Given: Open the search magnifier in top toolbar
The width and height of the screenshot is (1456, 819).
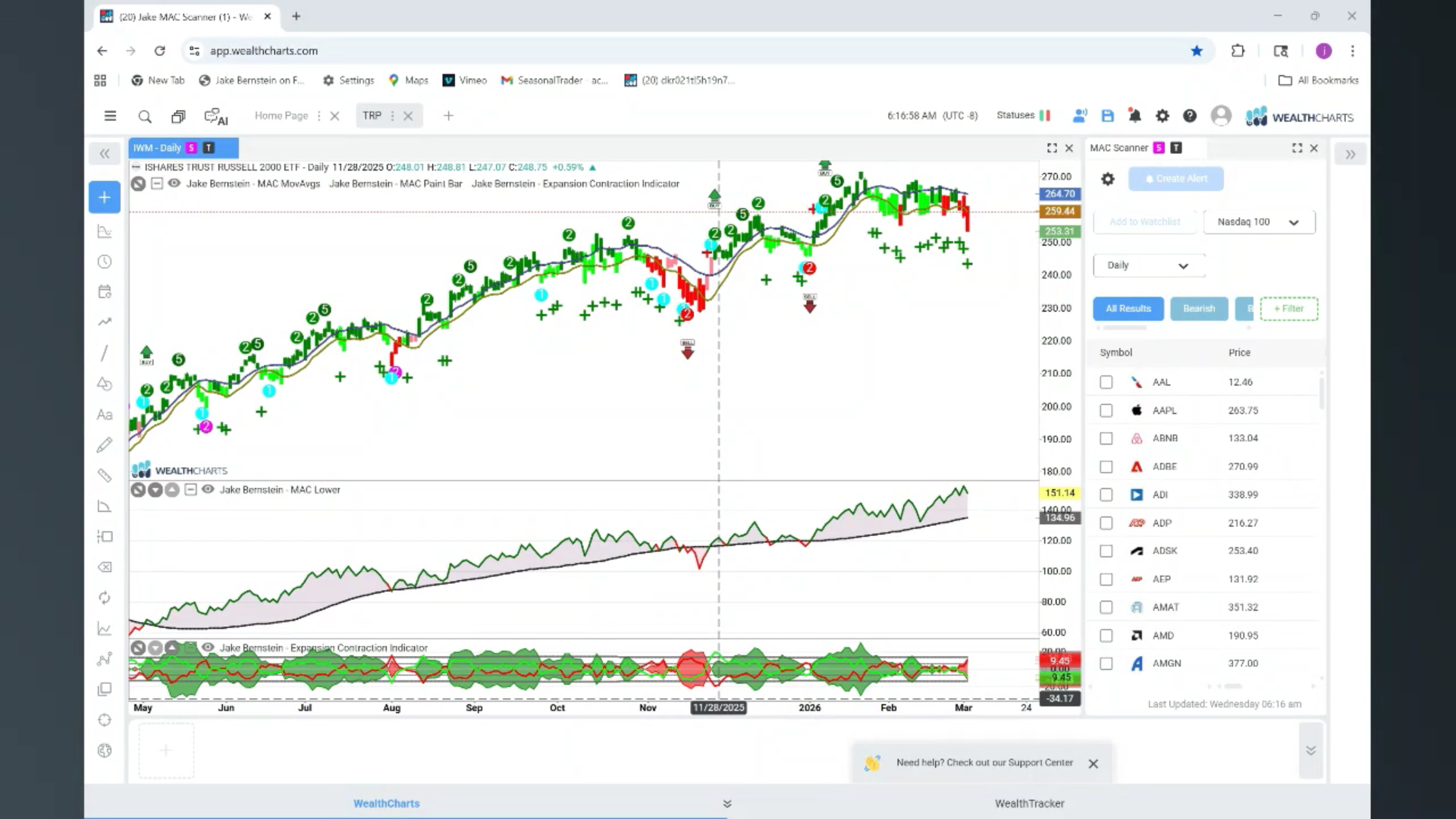Looking at the screenshot, I should pyautogui.click(x=145, y=117).
